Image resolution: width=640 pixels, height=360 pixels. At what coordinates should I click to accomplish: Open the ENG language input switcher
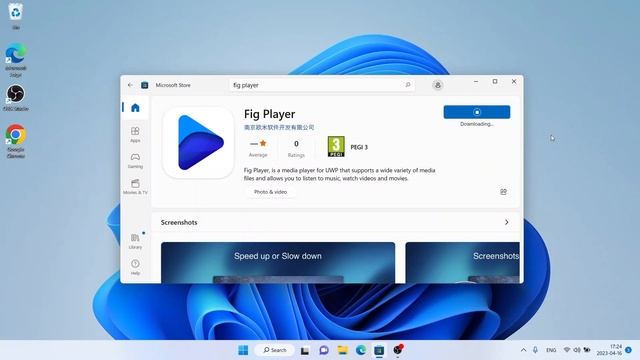point(551,350)
